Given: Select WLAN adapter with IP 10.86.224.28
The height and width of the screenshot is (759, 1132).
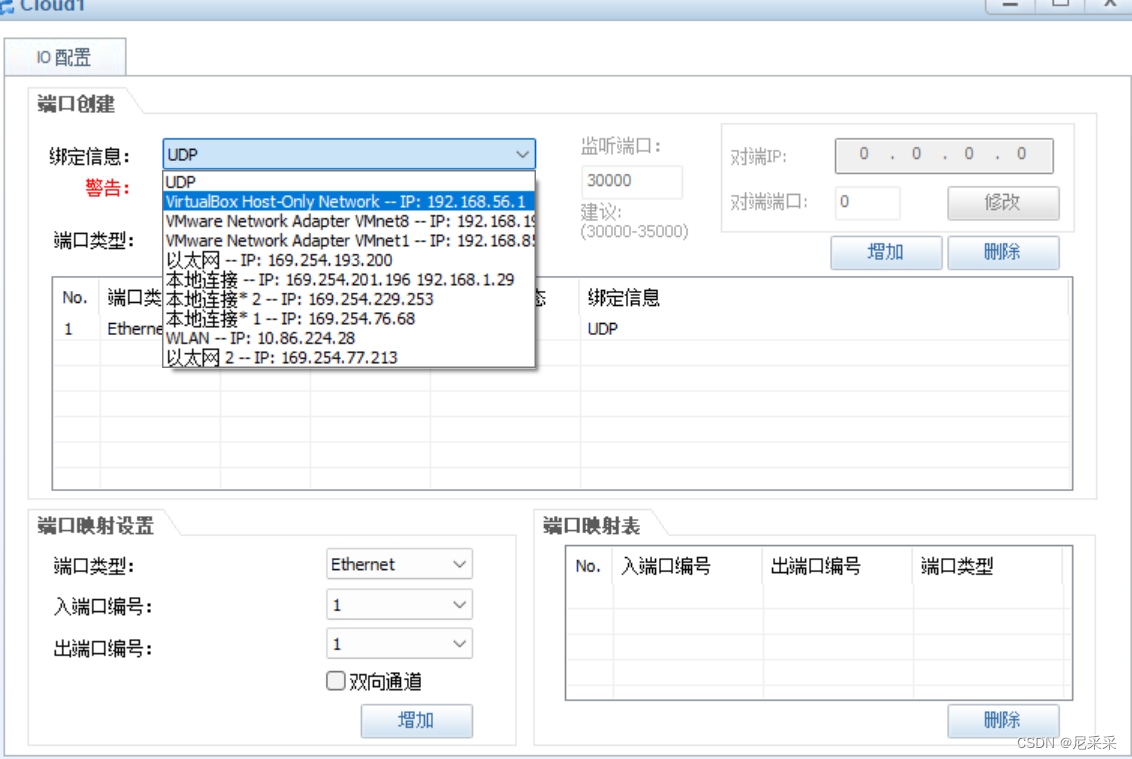Looking at the screenshot, I should tap(349, 338).
